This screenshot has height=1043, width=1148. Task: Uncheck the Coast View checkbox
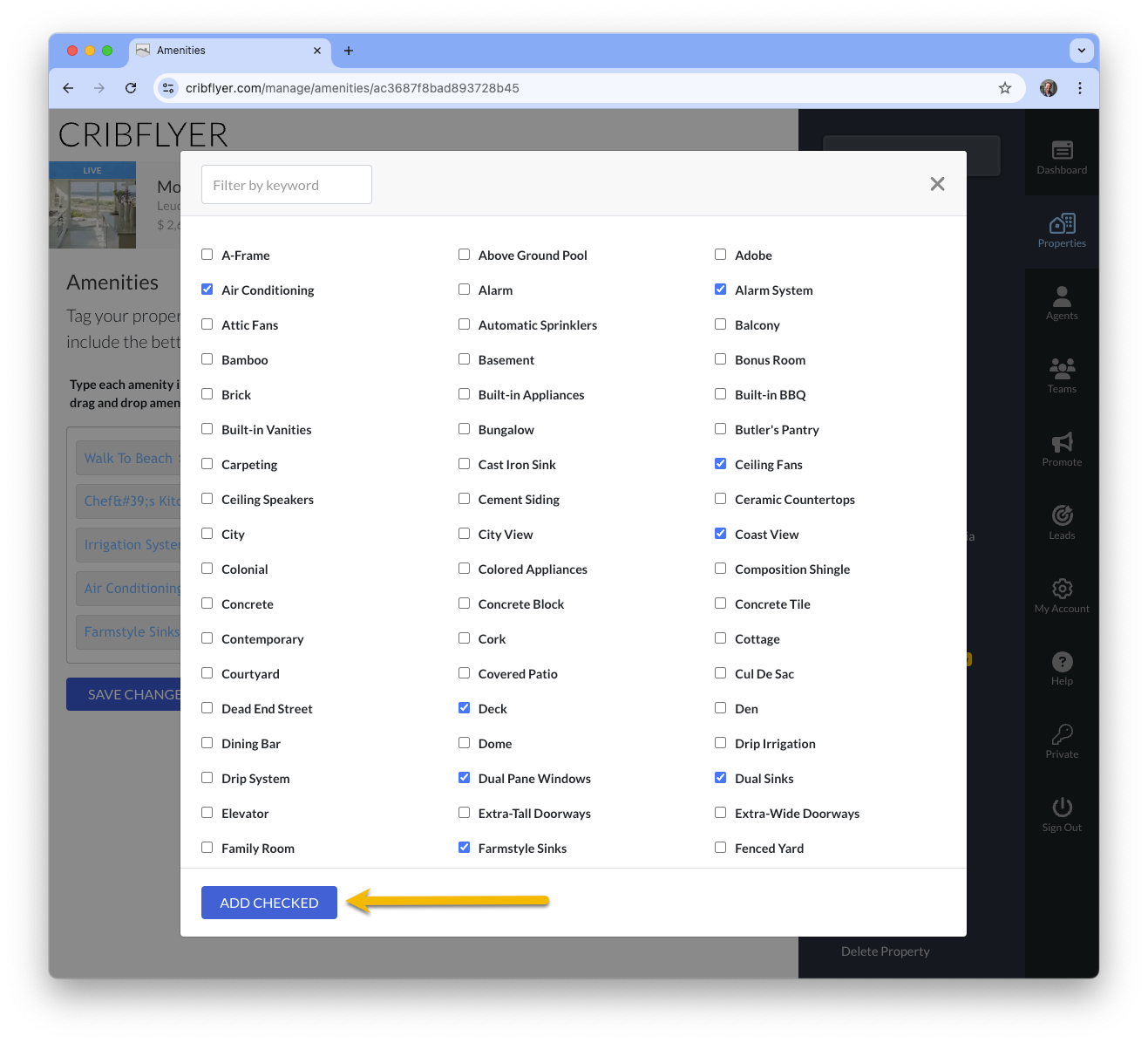[721, 534]
